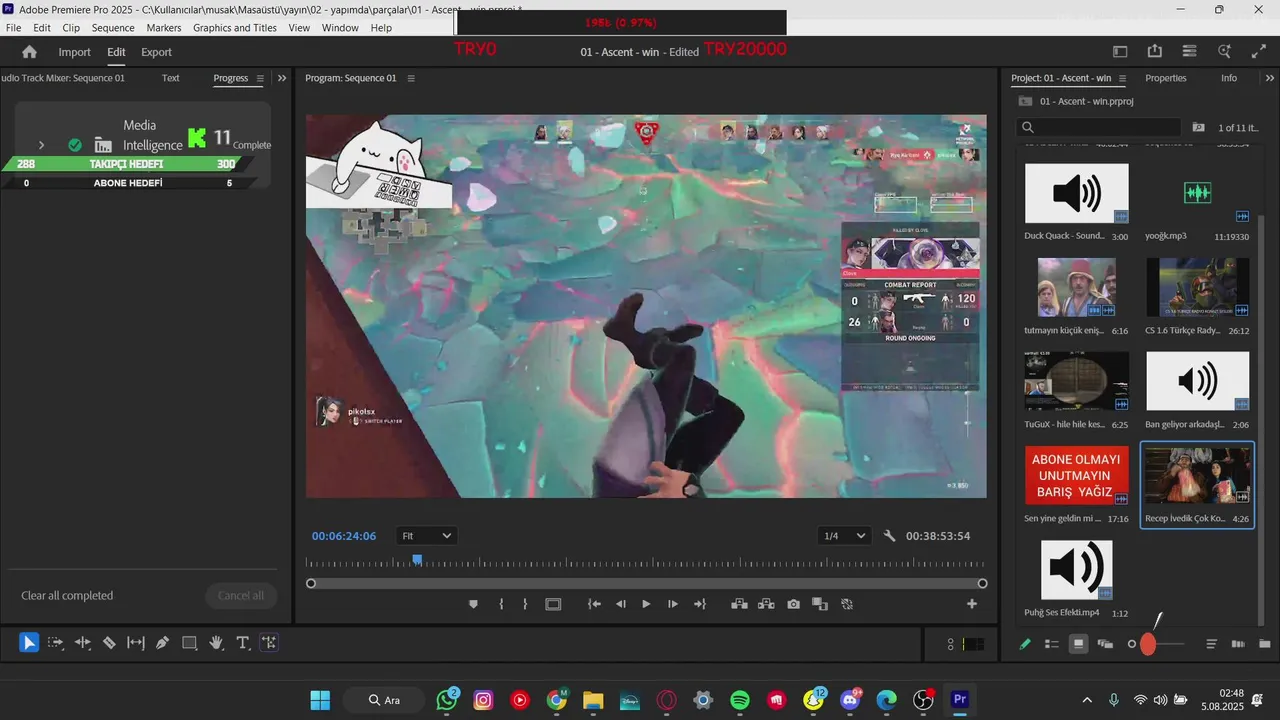Click the Add Marker button
Screen dimensions: 1280x720
473,604
